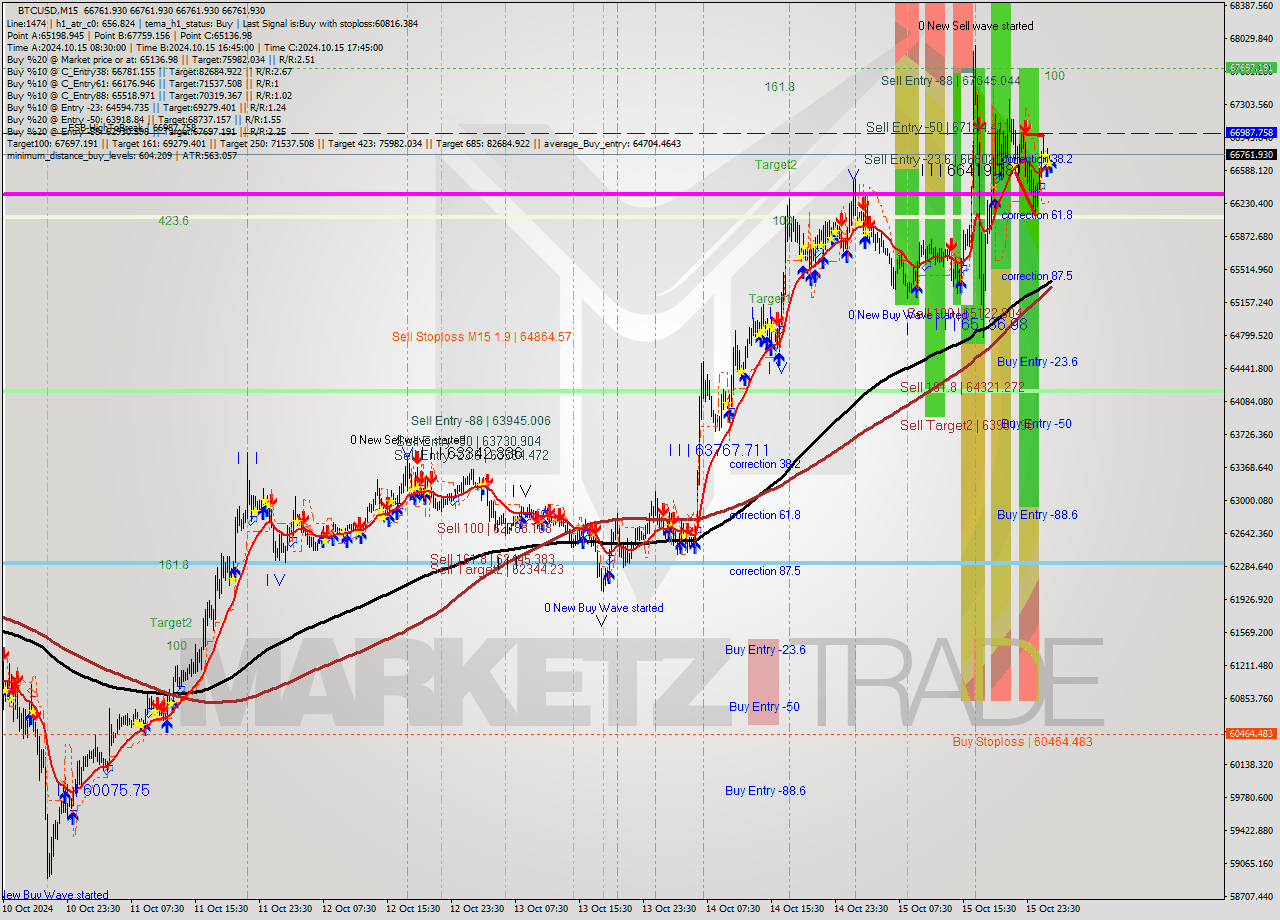The image size is (1280, 920).
Task: Click the 60138.320 price axis value
Action: 1250,765
